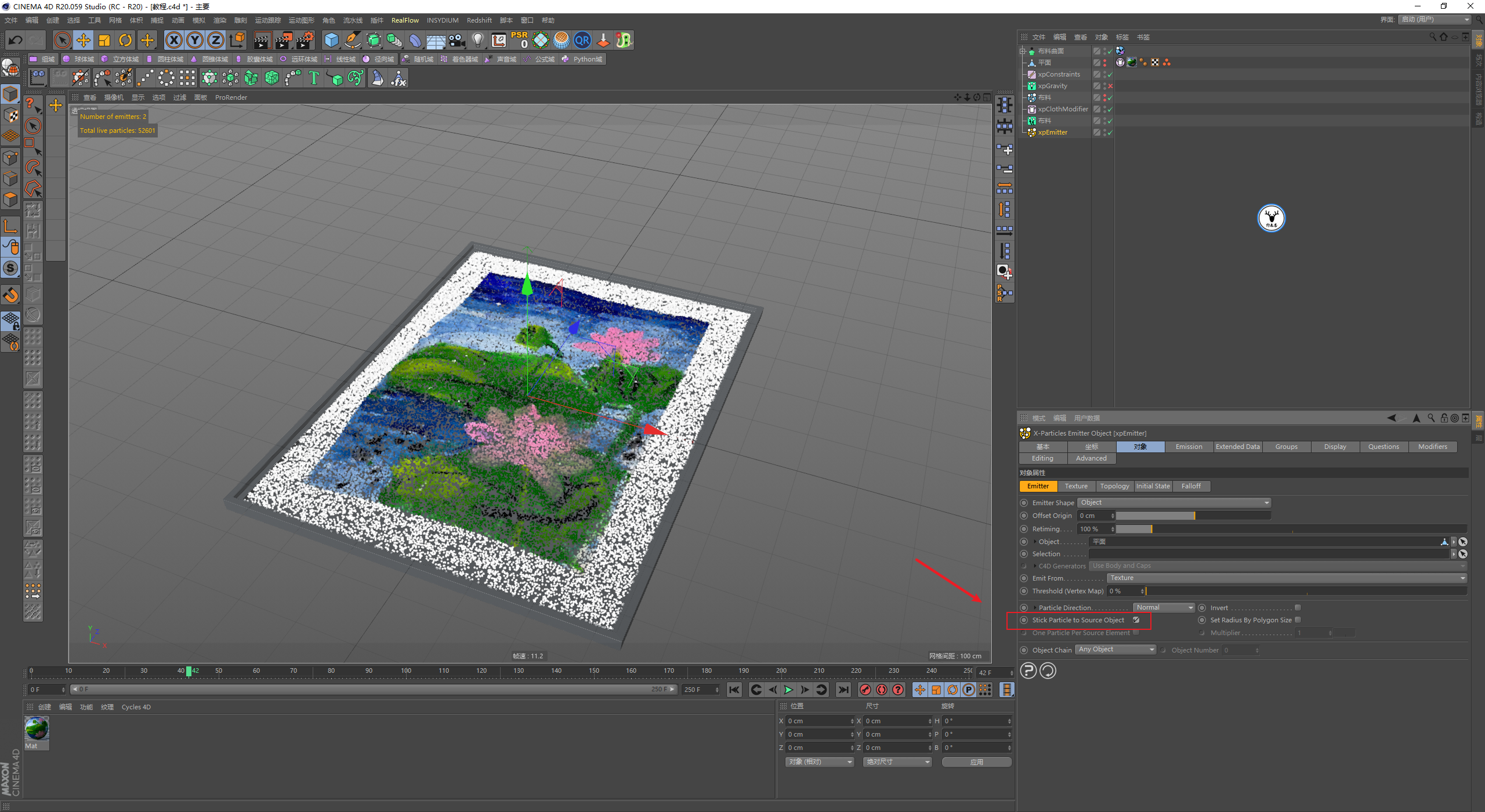Click the 应用 apply button

tap(977, 762)
